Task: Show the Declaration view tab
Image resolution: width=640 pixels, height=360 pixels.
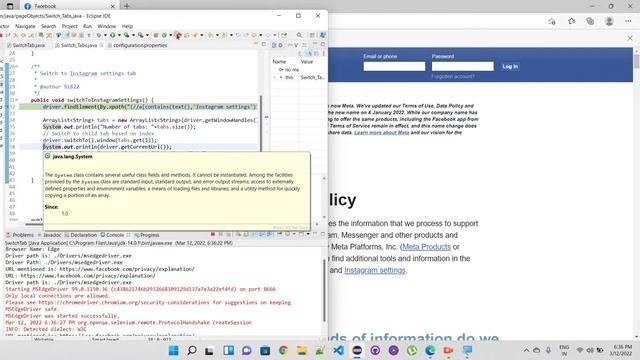Action: click(x=81, y=235)
